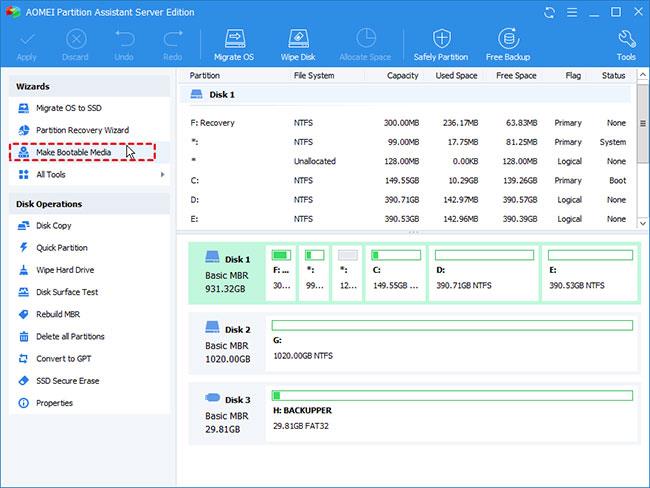Open the hamburger menu in title bar
The height and width of the screenshot is (488, 650).
point(572,12)
